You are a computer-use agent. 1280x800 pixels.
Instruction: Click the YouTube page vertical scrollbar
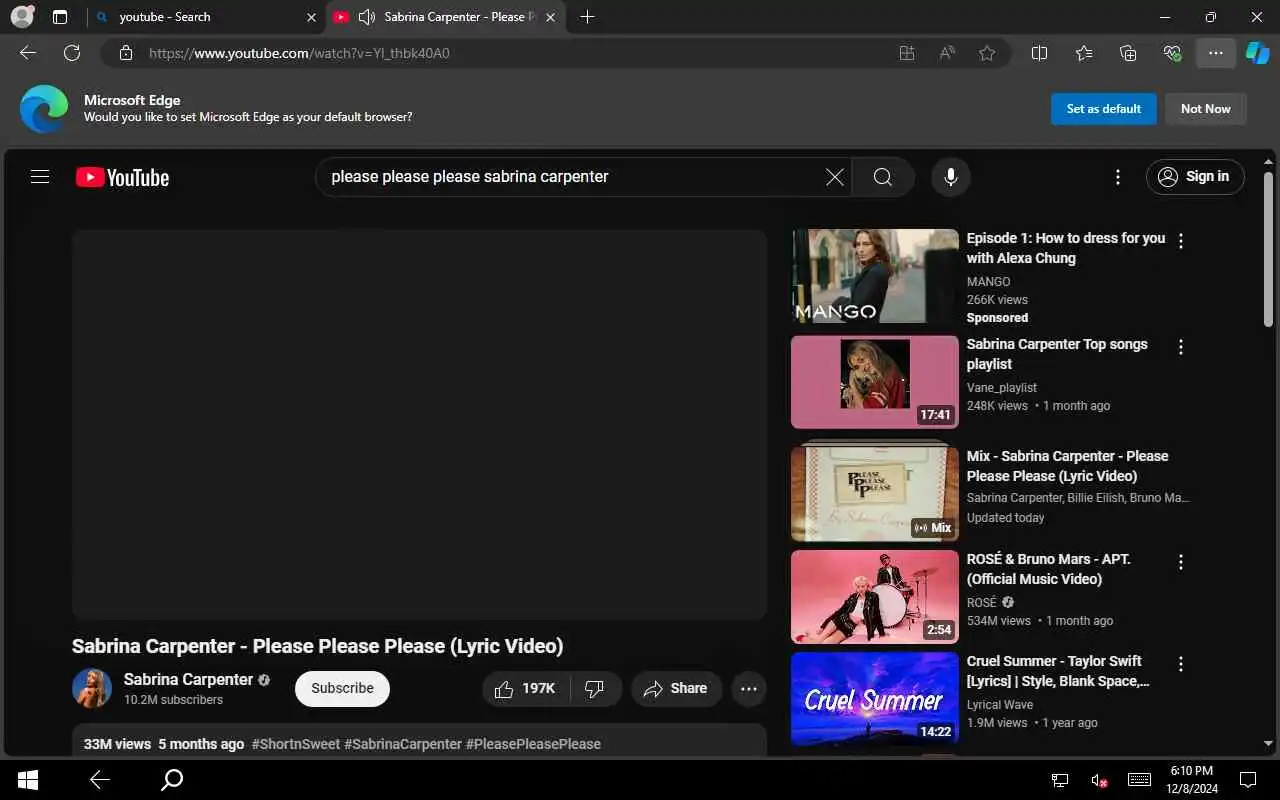pyautogui.click(x=1268, y=250)
